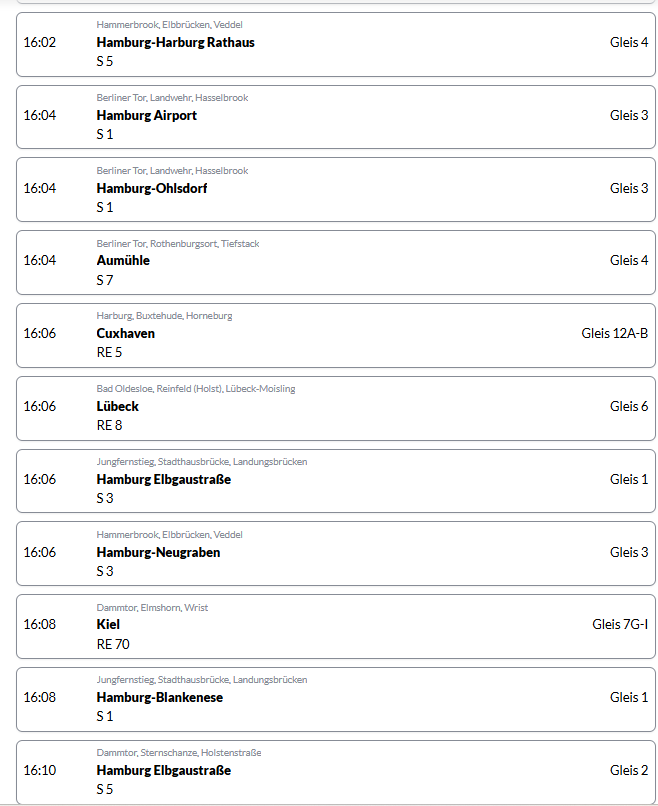Select the Lübeck RE 8 departure

click(x=336, y=407)
